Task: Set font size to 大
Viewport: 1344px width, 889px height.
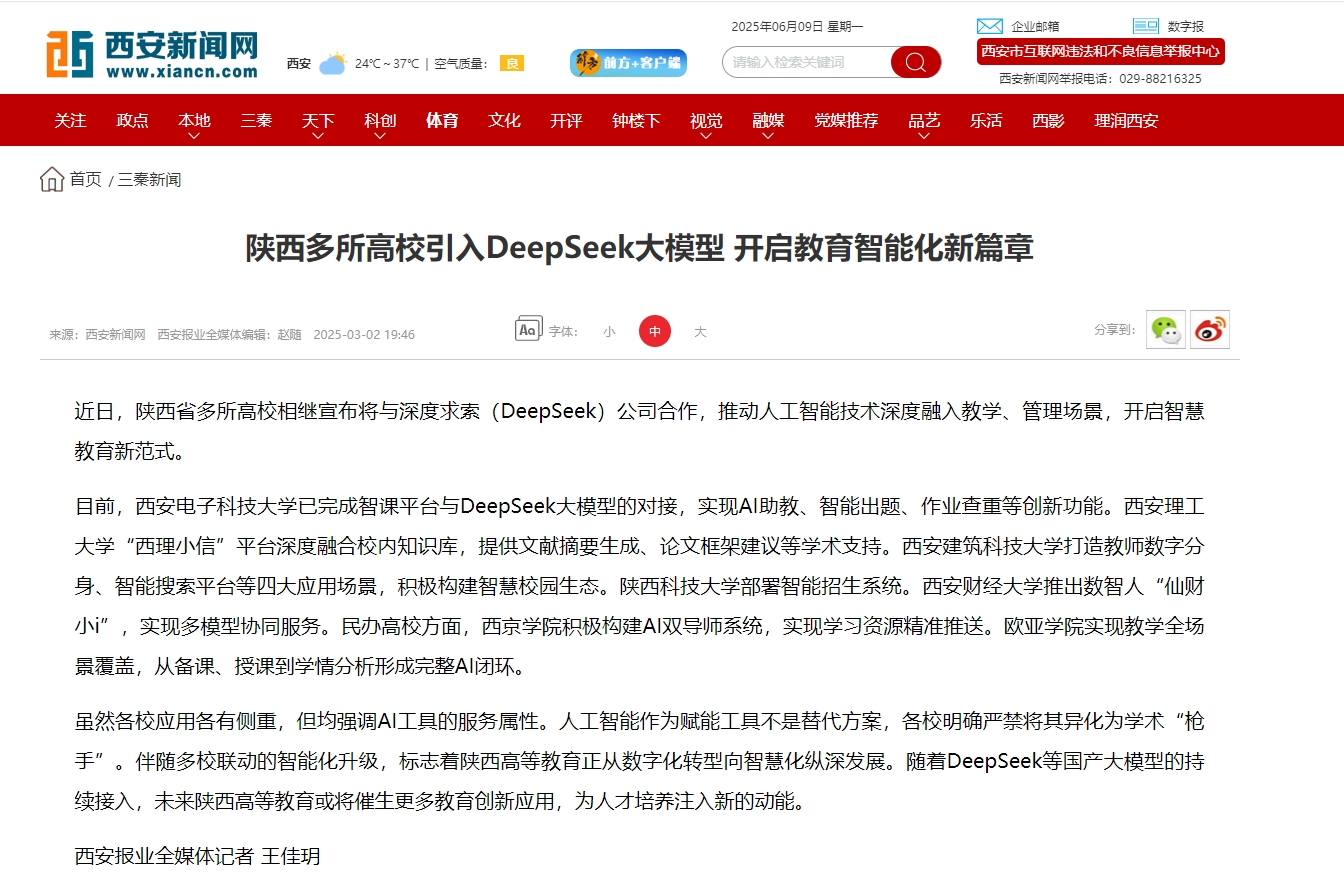Action: coord(700,332)
